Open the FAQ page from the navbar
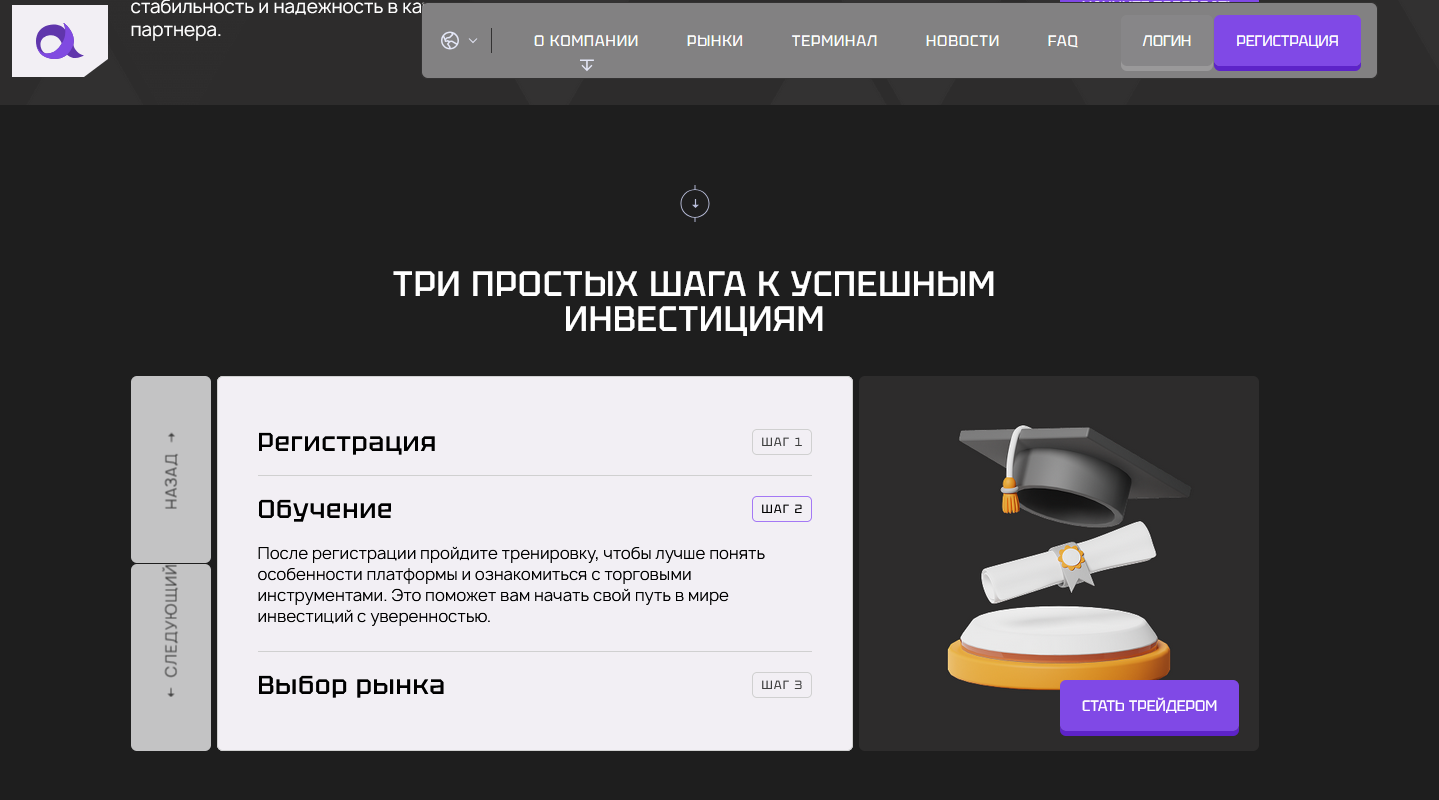 pos(1062,40)
